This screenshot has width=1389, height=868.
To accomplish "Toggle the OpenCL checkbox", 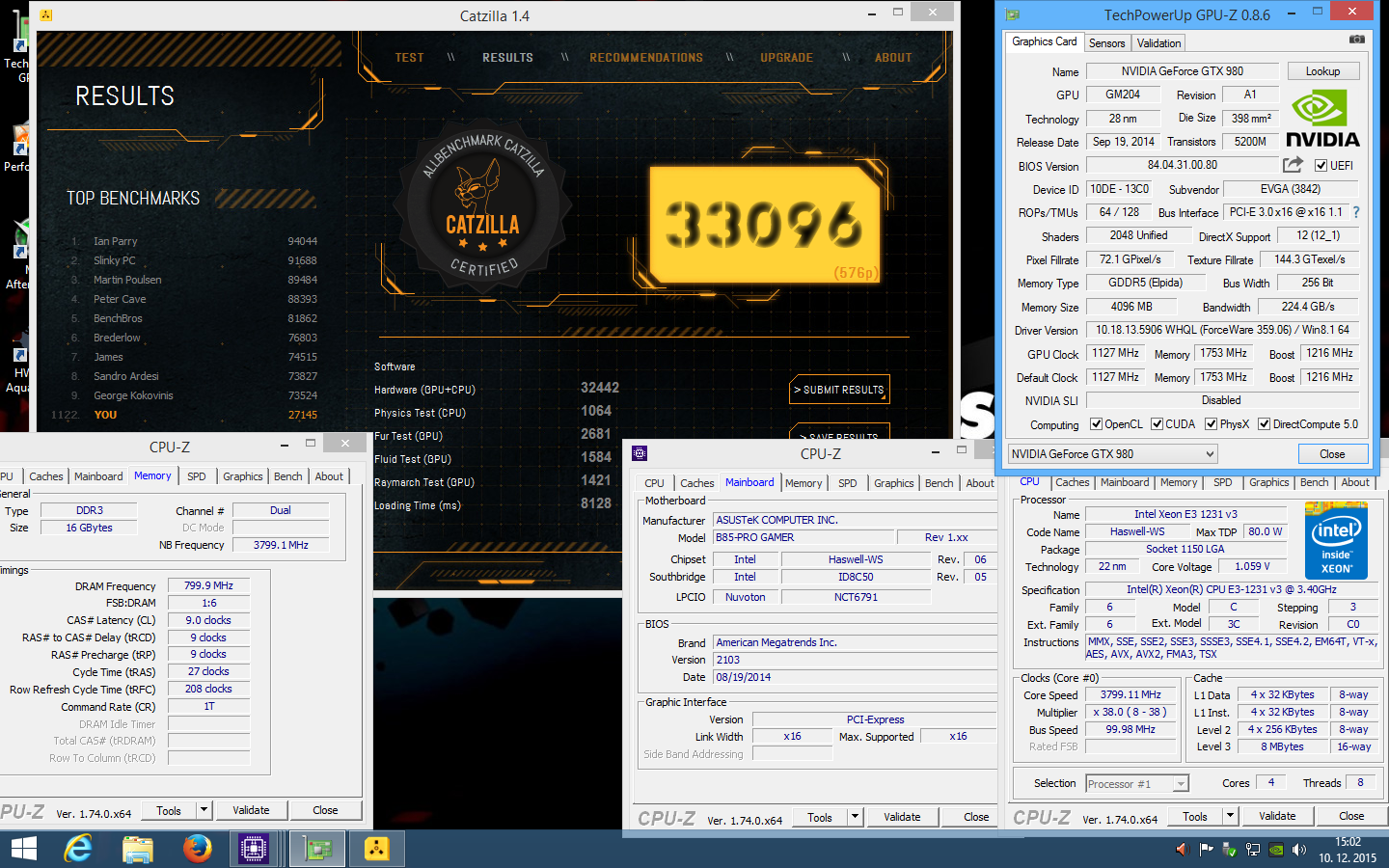I will click(x=1096, y=424).
